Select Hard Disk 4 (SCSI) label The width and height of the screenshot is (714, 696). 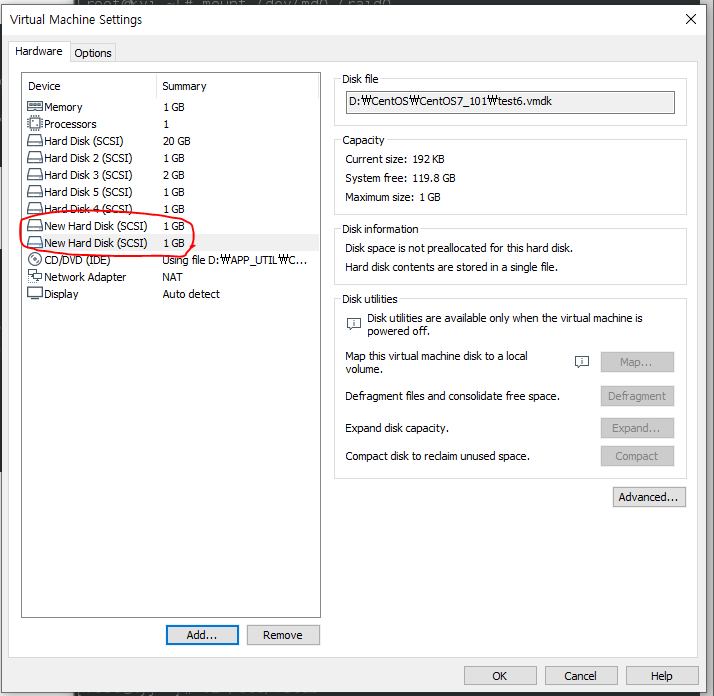(x=88, y=209)
